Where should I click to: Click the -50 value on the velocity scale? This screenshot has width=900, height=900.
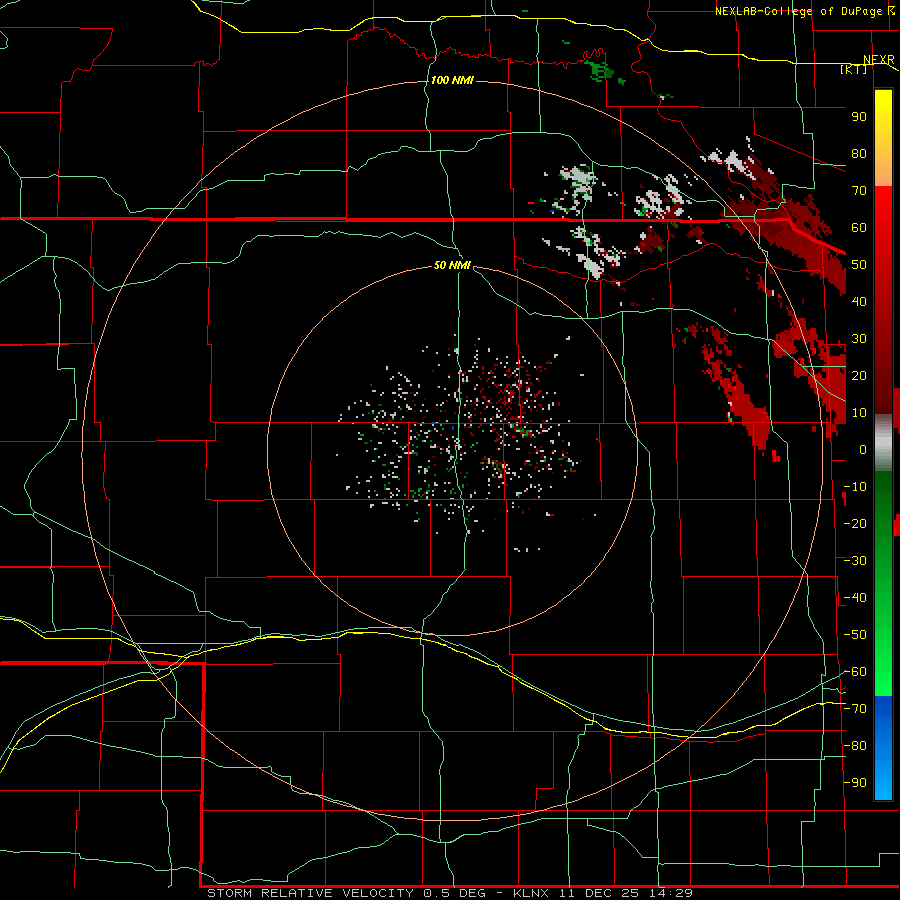(855, 635)
